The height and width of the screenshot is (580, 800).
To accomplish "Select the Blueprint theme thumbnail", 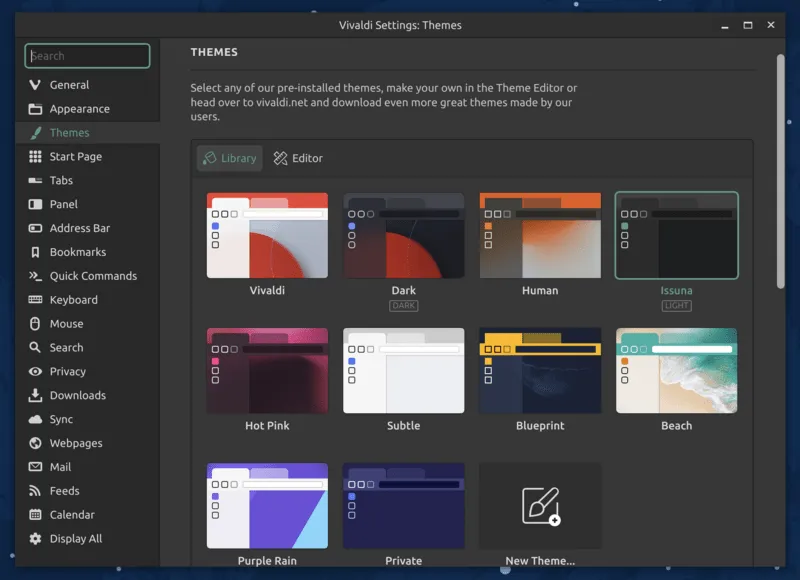I will coord(540,370).
